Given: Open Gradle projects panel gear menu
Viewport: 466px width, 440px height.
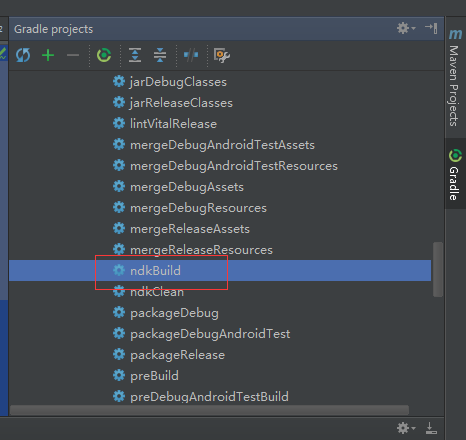Looking at the screenshot, I should point(406,28).
